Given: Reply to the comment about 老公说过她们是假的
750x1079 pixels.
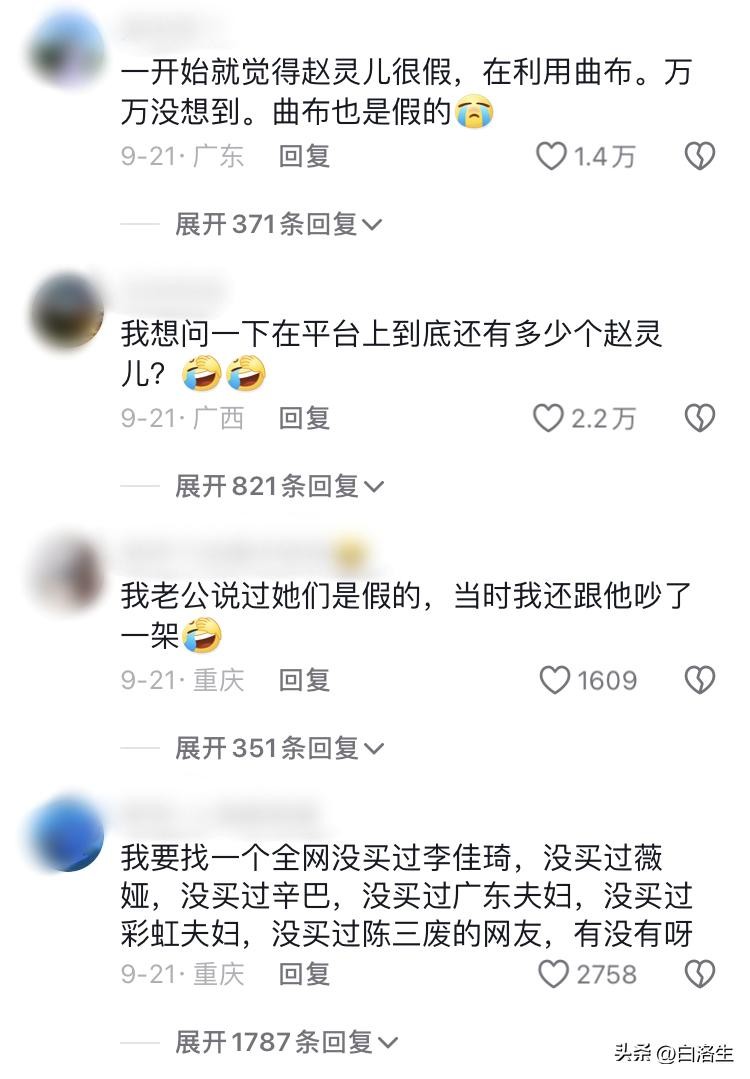Looking at the screenshot, I should (304, 680).
